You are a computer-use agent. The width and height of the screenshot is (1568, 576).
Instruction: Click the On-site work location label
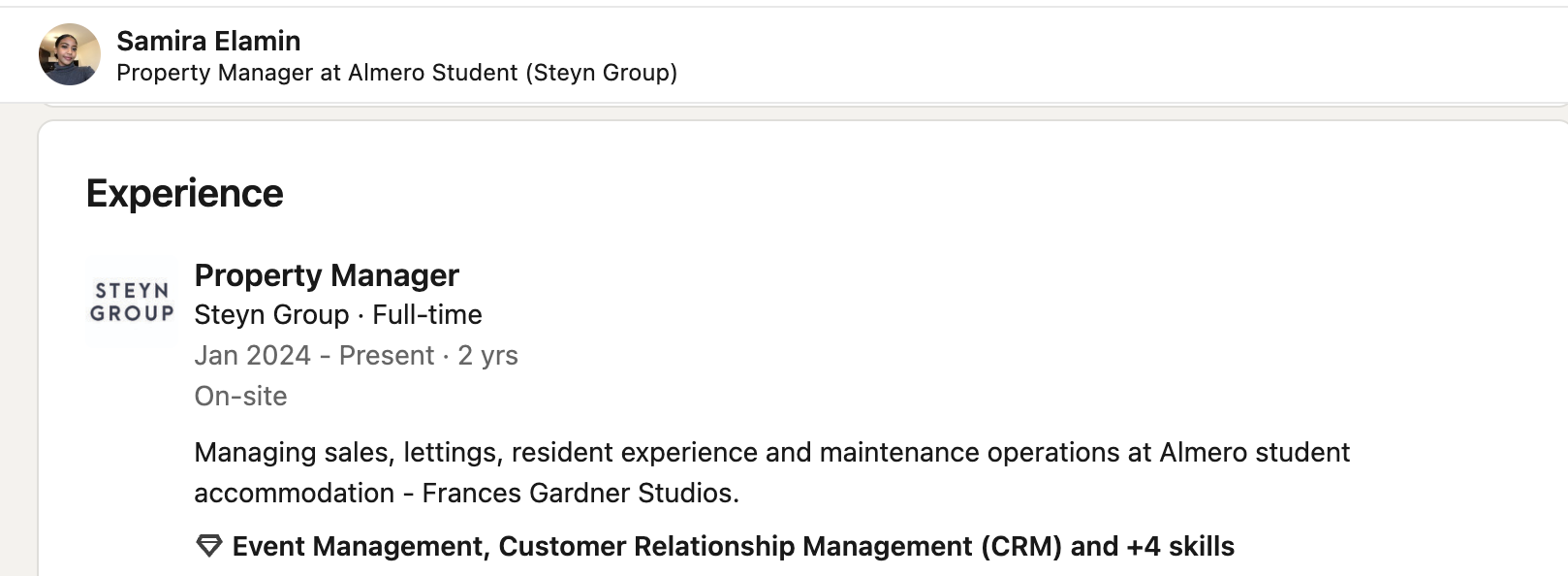[x=240, y=396]
